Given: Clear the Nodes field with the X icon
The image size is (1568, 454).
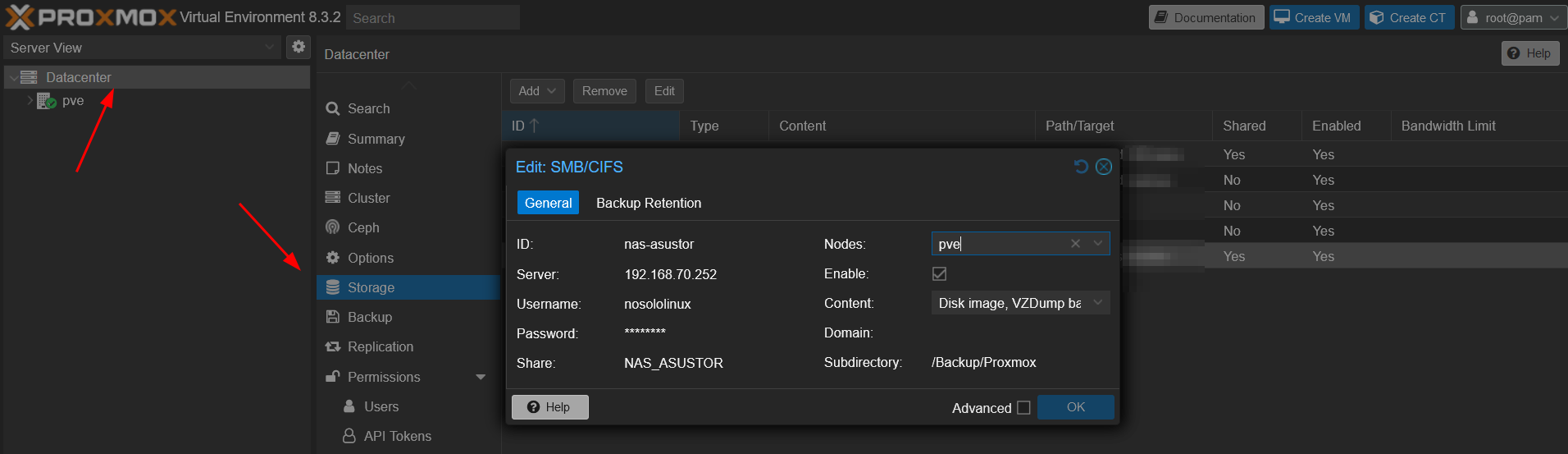Looking at the screenshot, I should point(1075,244).
